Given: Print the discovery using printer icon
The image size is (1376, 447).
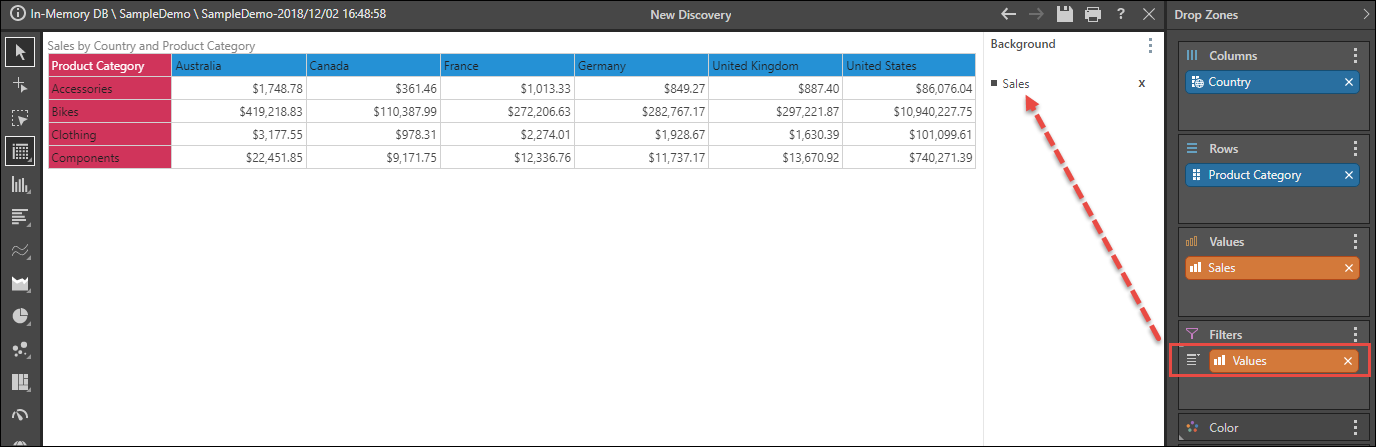Looking at the screenshot, I should coord(1093,15).
